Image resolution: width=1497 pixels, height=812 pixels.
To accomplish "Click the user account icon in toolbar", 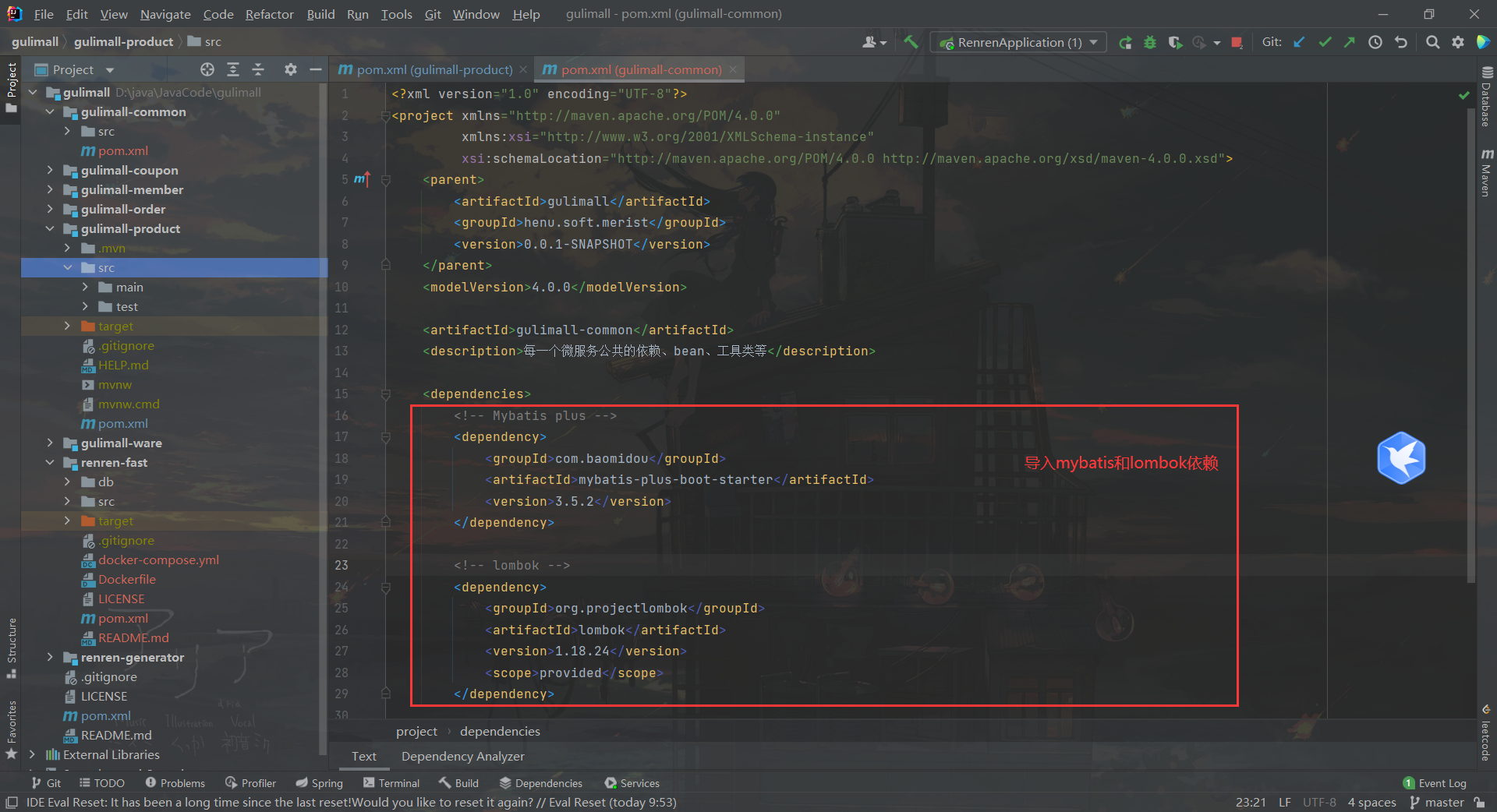I will pos(874,43).
